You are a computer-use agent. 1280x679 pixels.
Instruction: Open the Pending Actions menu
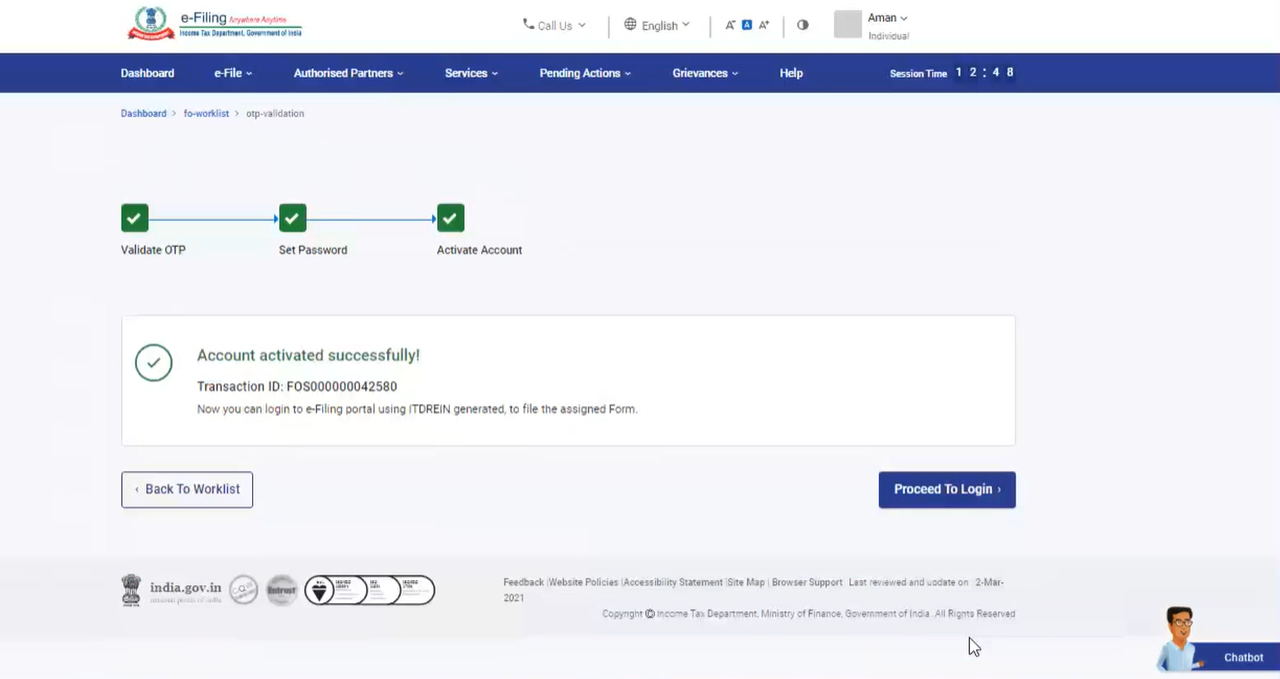pos(584,73)
